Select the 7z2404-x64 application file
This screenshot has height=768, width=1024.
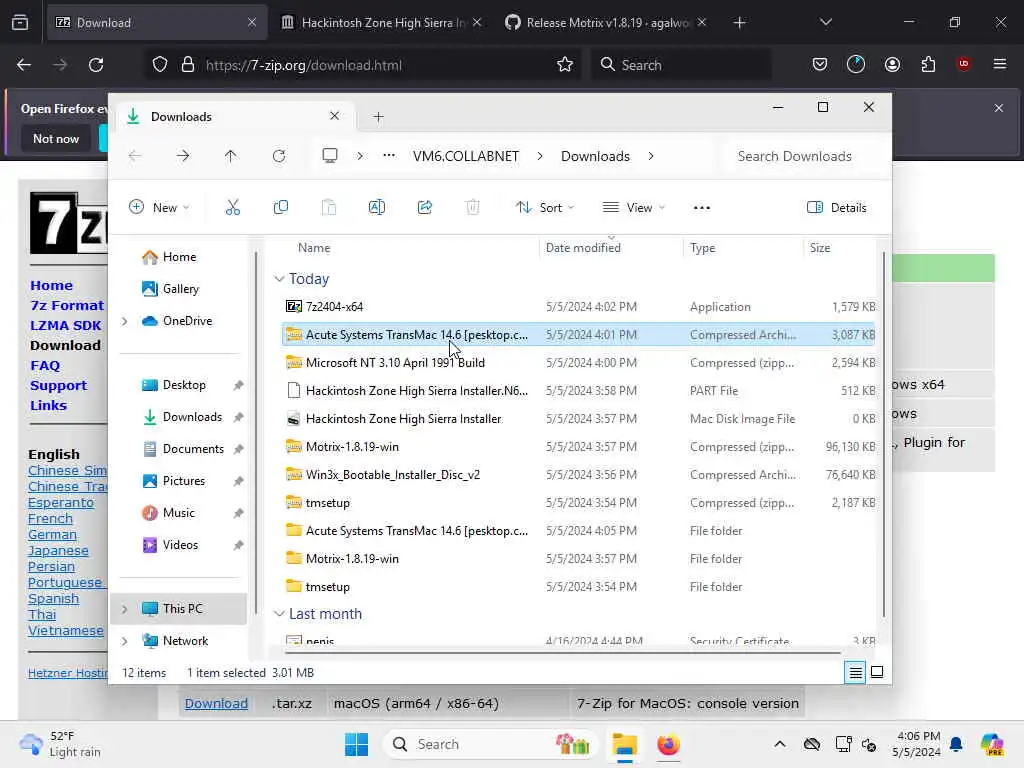578,307
